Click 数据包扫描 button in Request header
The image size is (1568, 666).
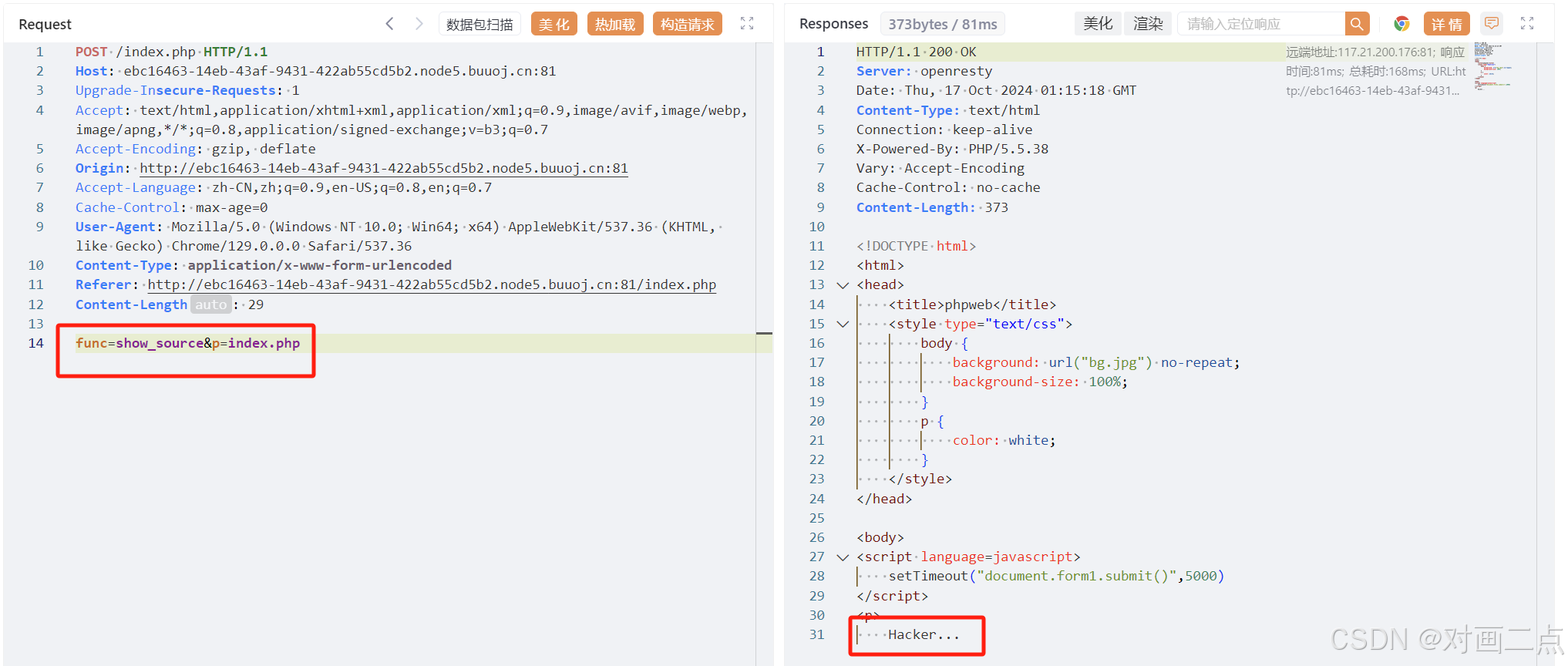tap(479, 24)
